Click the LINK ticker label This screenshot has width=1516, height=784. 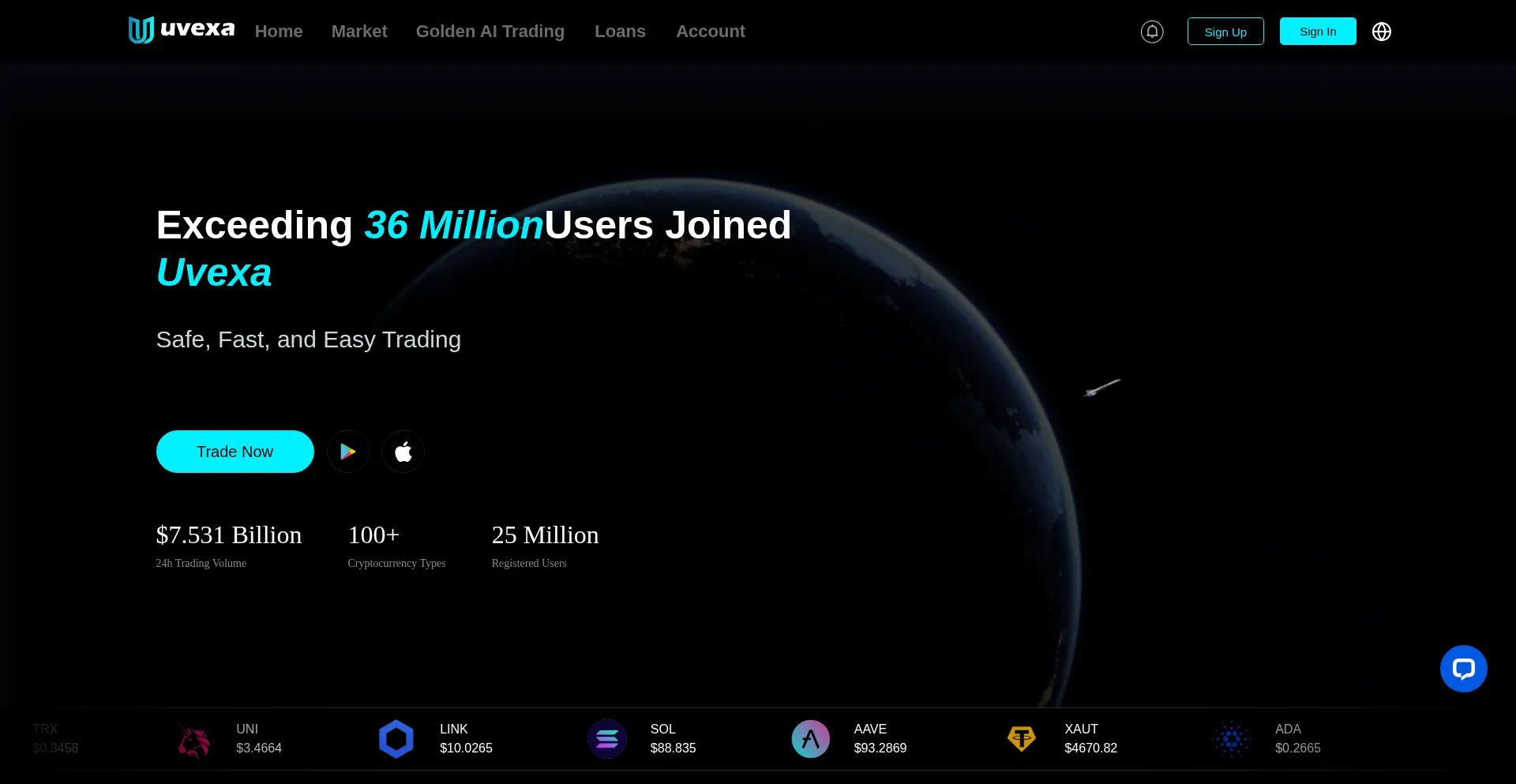pyautogui.click(x=454, y=730)
